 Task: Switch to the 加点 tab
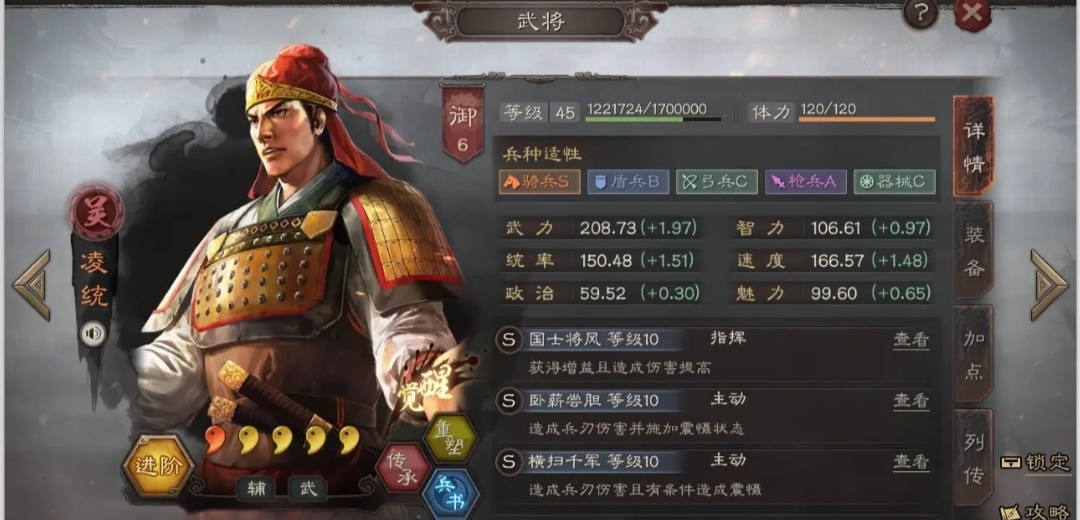(x=973, y=354)
